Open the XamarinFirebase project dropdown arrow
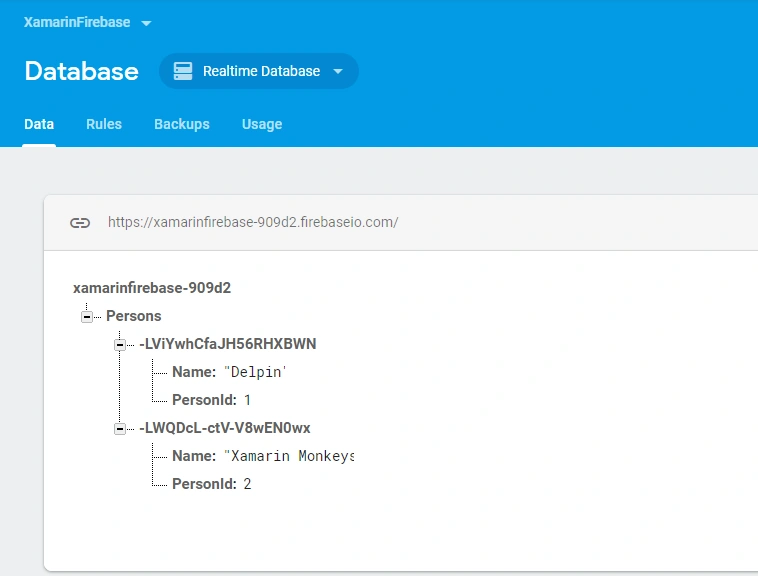 (146, 23)
